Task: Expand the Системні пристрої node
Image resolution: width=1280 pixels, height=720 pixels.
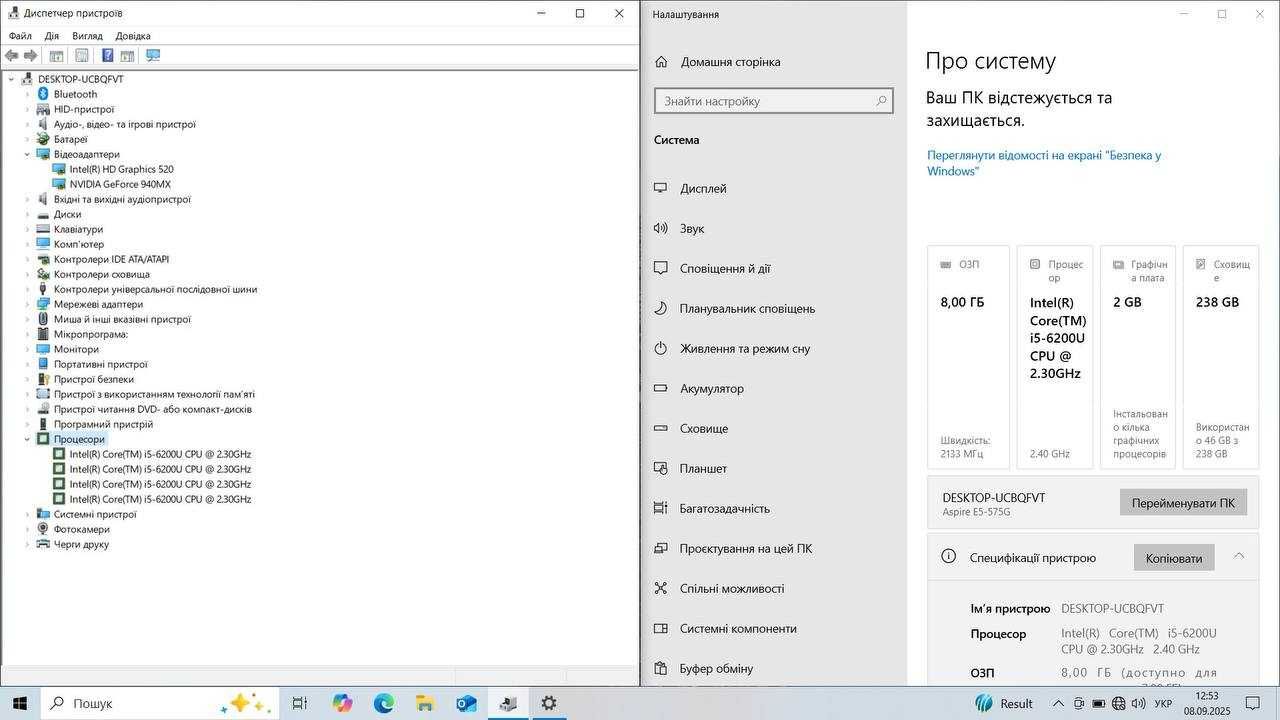Action: click(28, 514)
